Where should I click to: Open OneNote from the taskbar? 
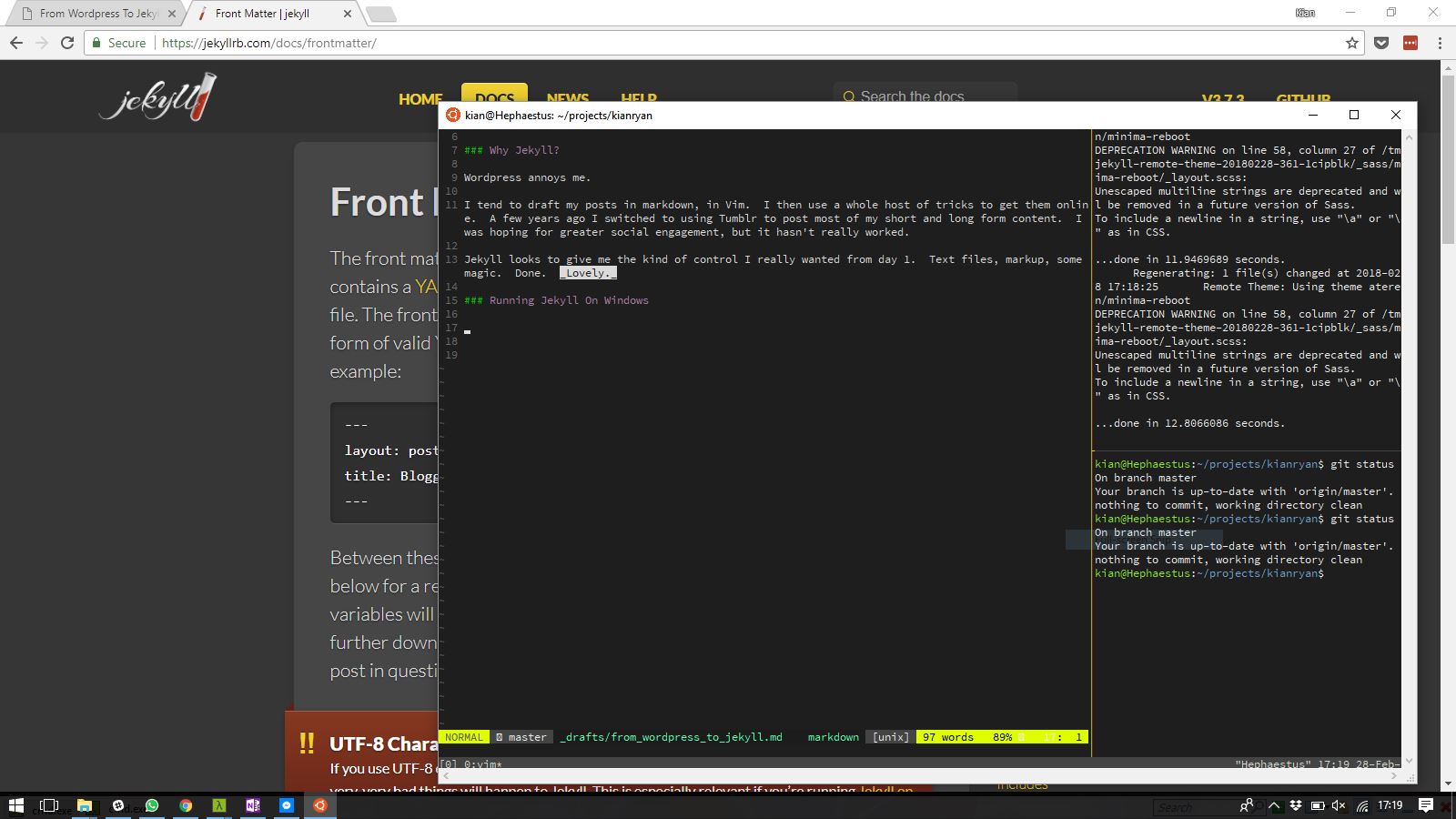pos(252,805)
